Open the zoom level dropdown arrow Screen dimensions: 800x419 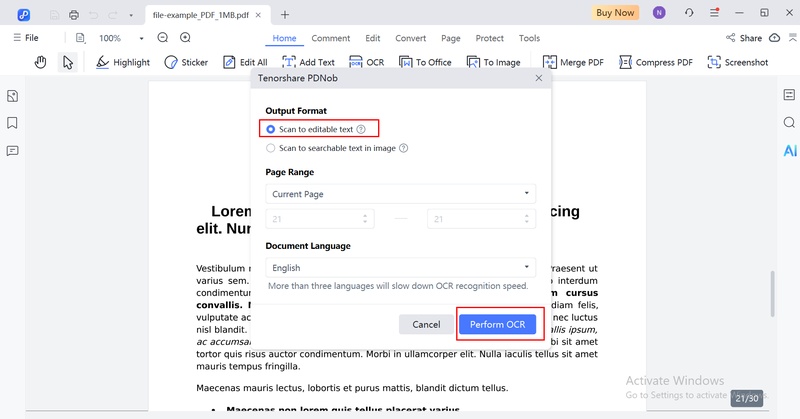pos(141,38)
